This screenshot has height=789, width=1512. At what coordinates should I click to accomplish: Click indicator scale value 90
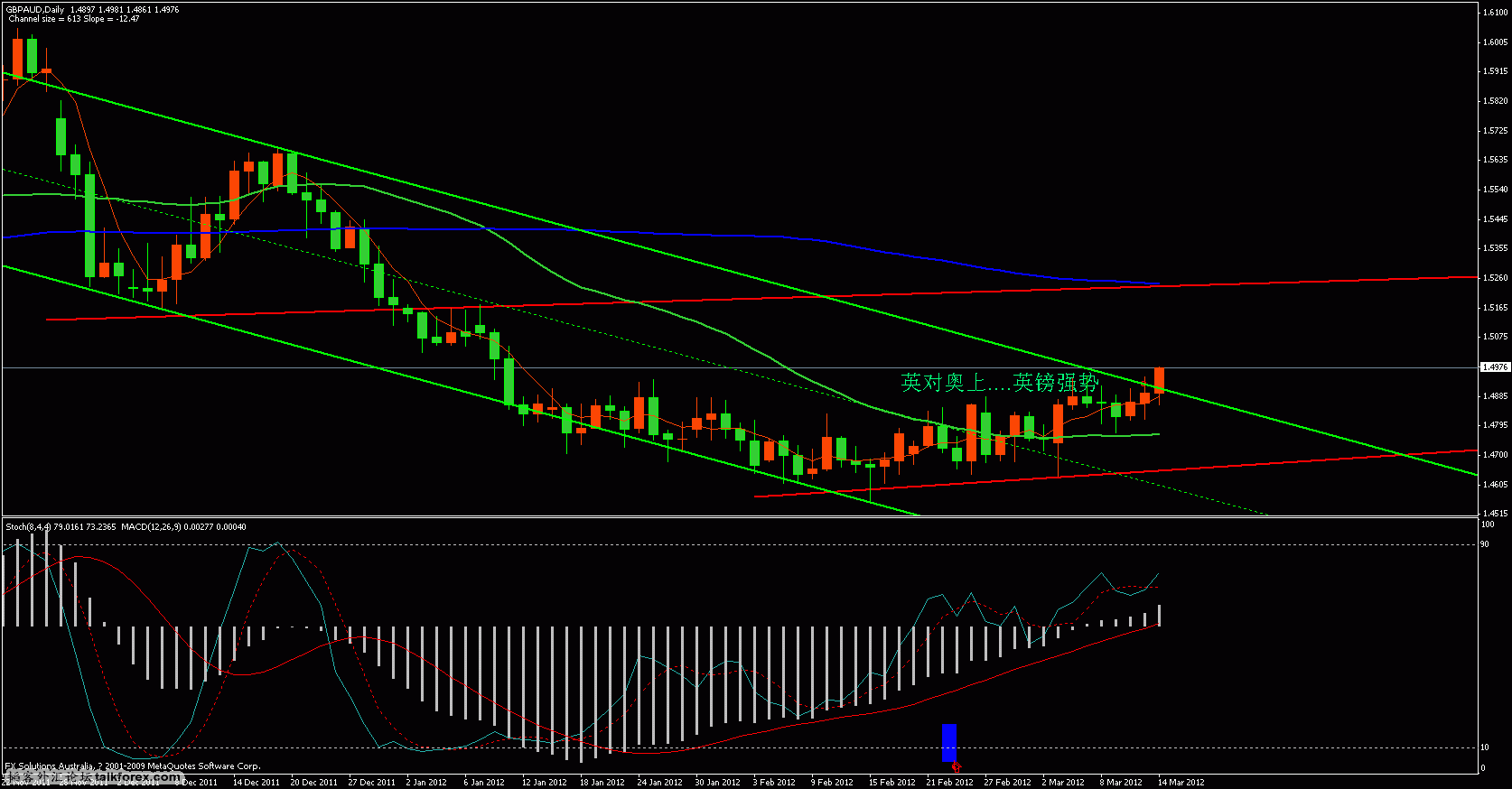1485,543
